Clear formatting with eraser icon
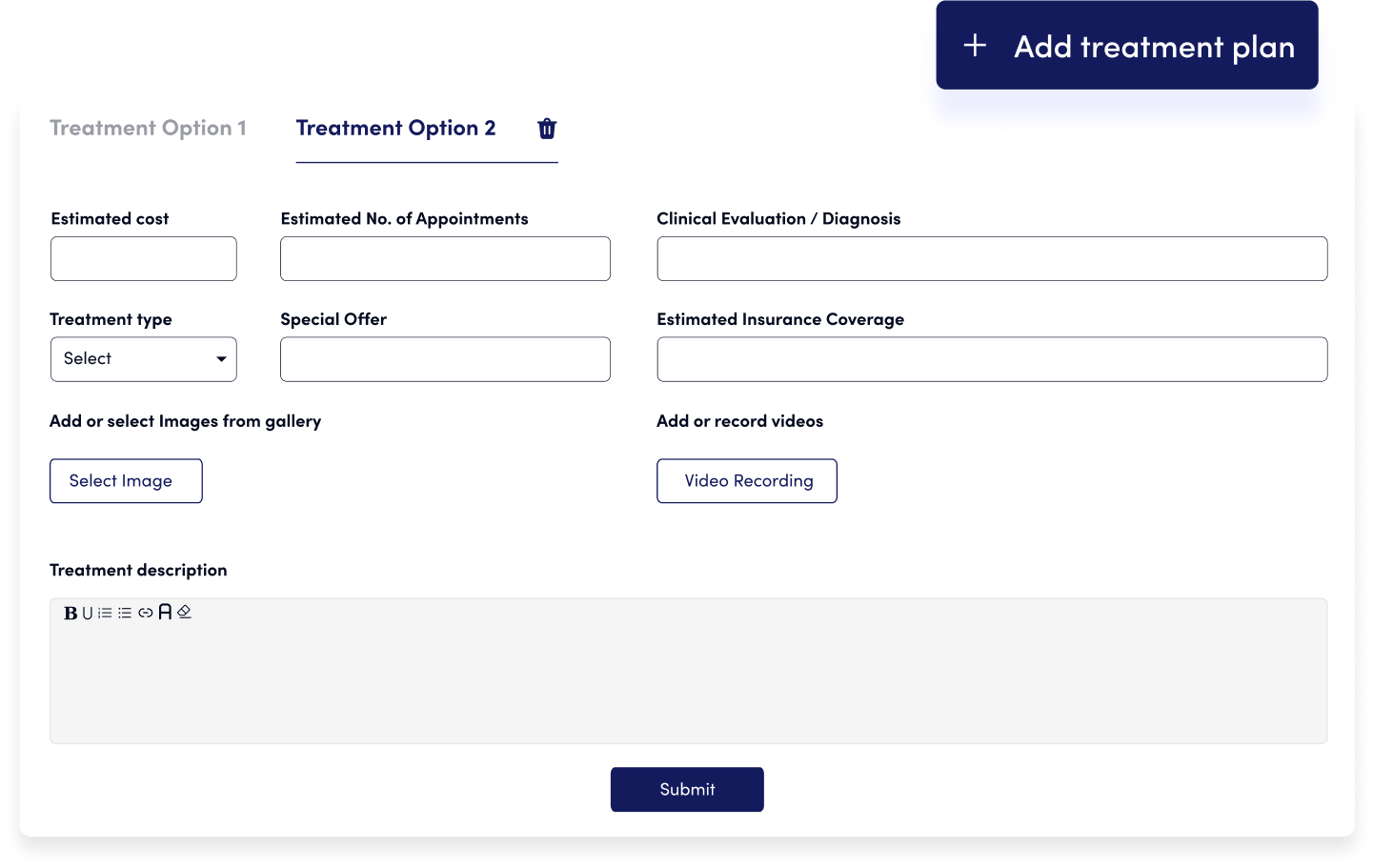1373x868 pixels. tap(185, 612)
